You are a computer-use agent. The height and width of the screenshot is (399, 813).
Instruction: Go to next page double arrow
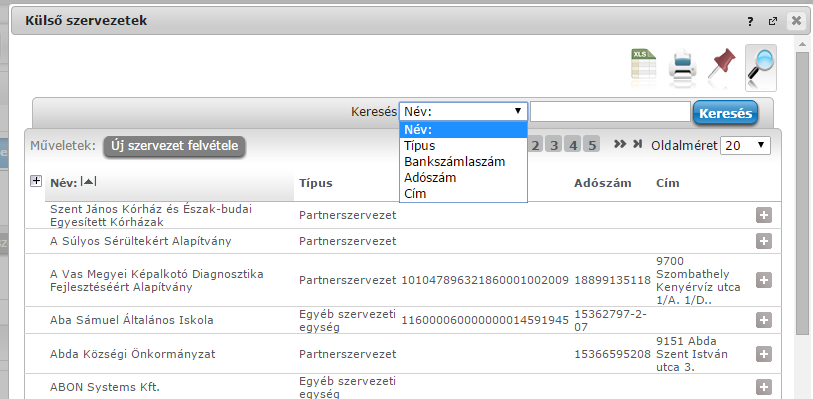pyautogui.click(x=620, y=144)
